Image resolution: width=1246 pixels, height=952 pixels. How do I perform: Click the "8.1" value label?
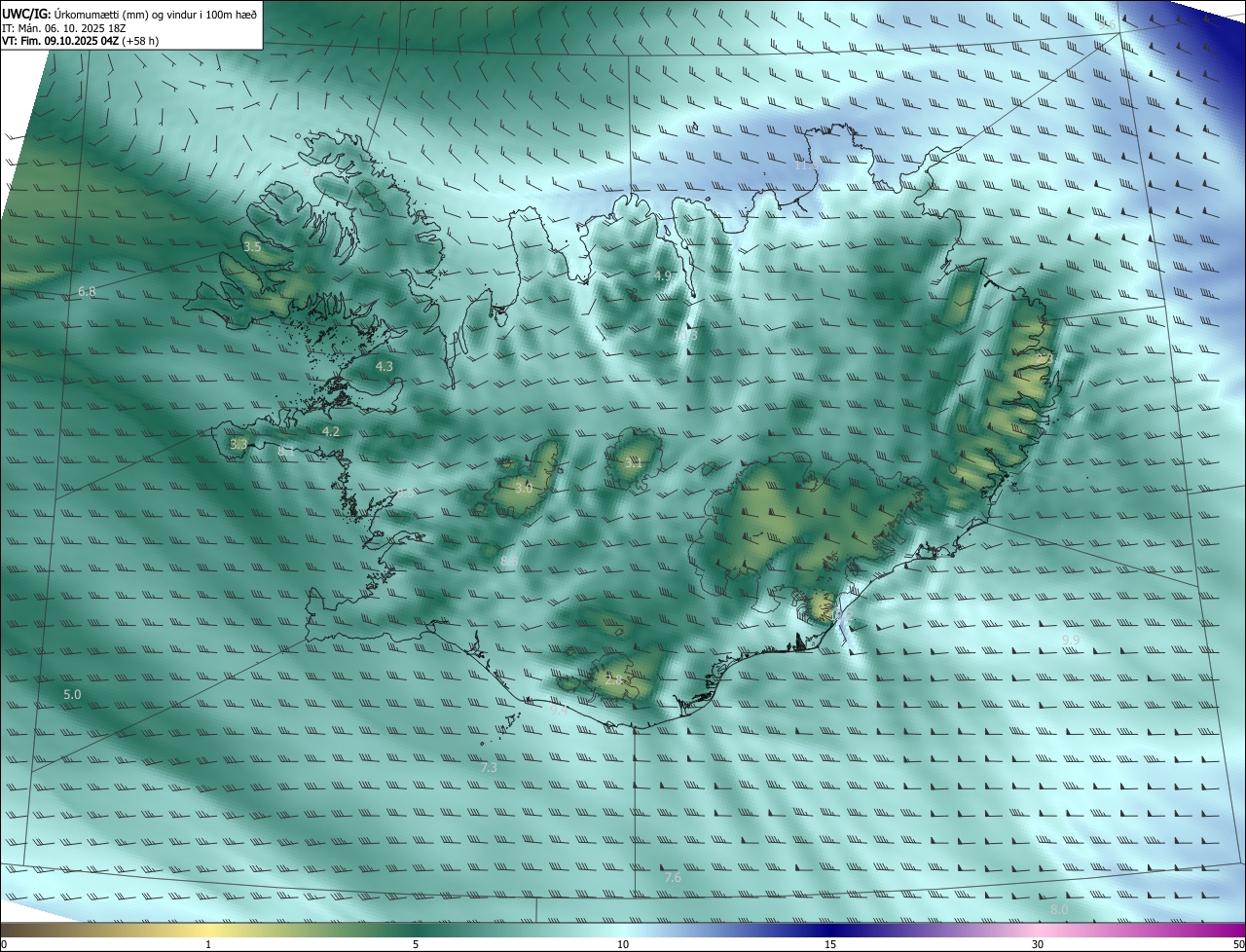point(286,451)
